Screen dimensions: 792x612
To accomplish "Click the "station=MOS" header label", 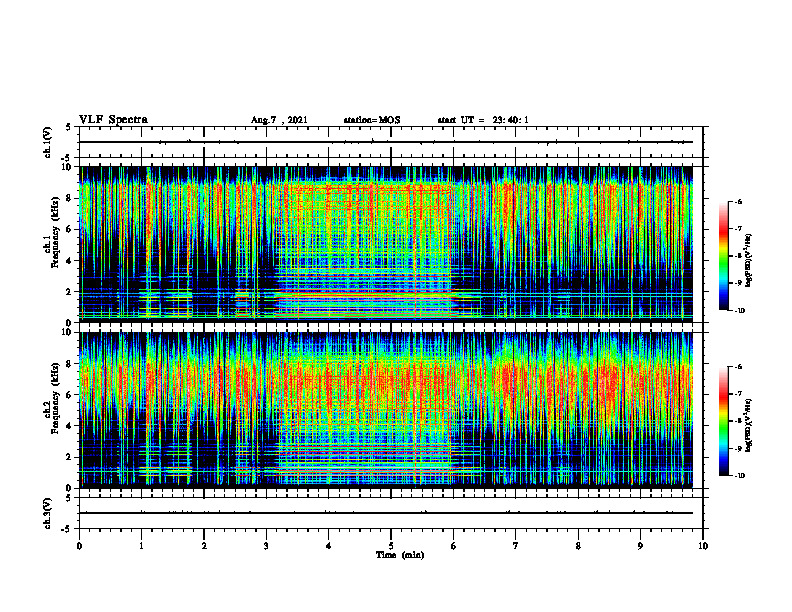I will click(x=372, y=120).
